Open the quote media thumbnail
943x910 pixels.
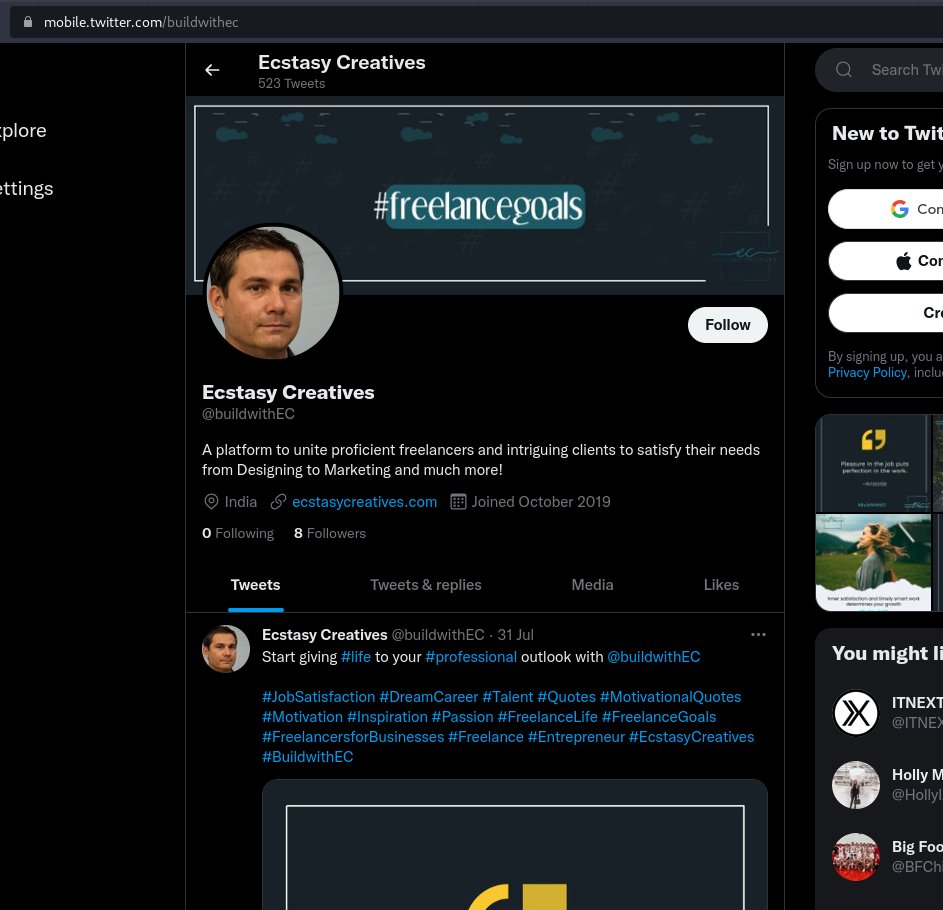coord(873,463)
